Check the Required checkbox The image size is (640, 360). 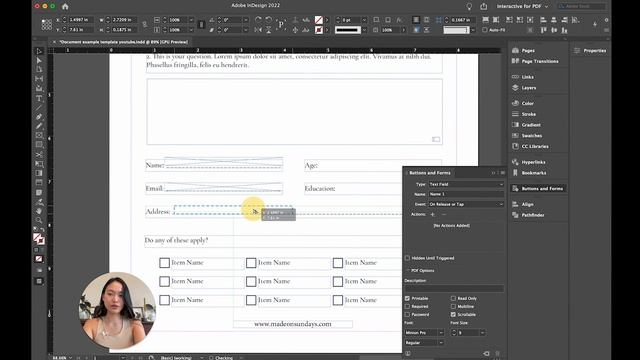tap(407, 307)
